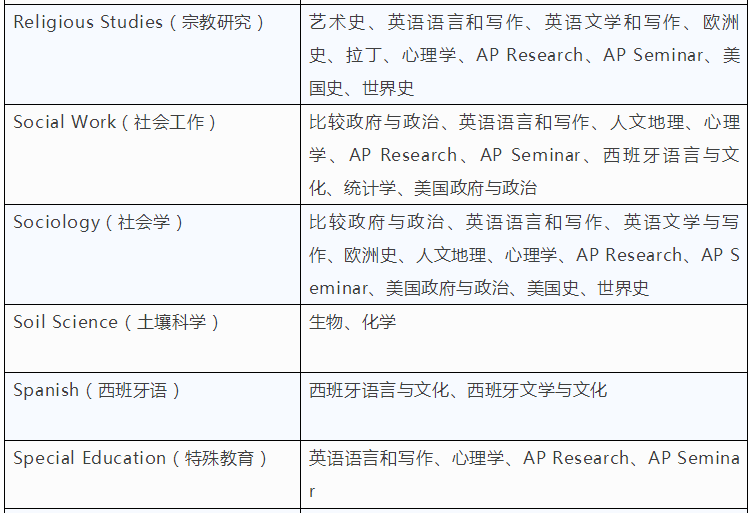Click the Religious Studies (宗教研究) major cell
Image resolution: width=752 pixels, height=513 pixels.
tap(138, 22)
